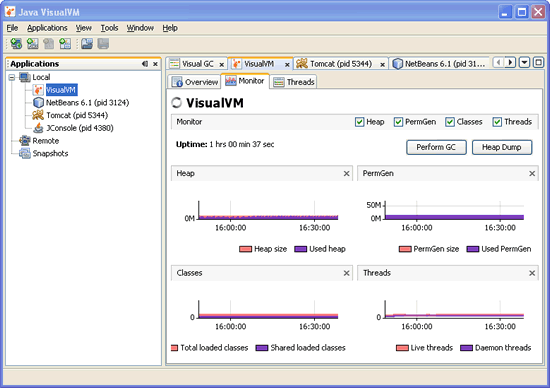Click the Shared loaded classes legend swatch

click(262, 348)
